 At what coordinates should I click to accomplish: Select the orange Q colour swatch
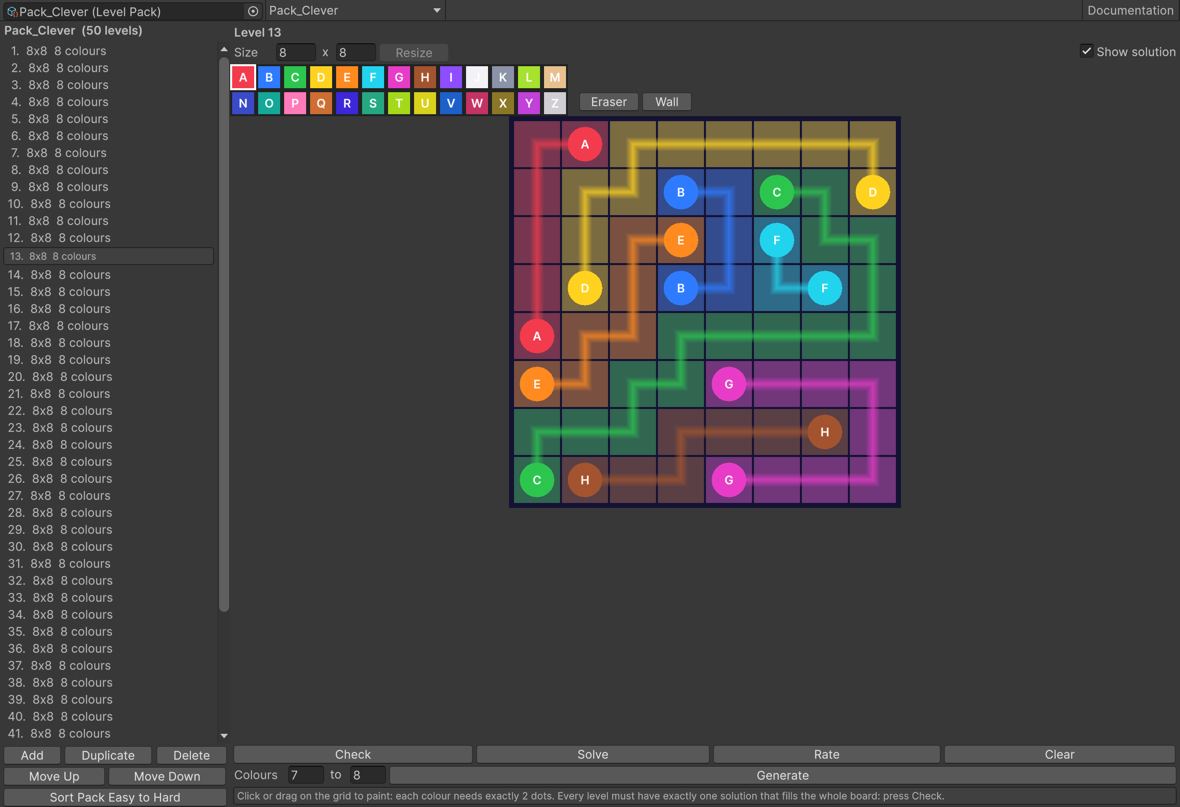(x=321, y=103)
